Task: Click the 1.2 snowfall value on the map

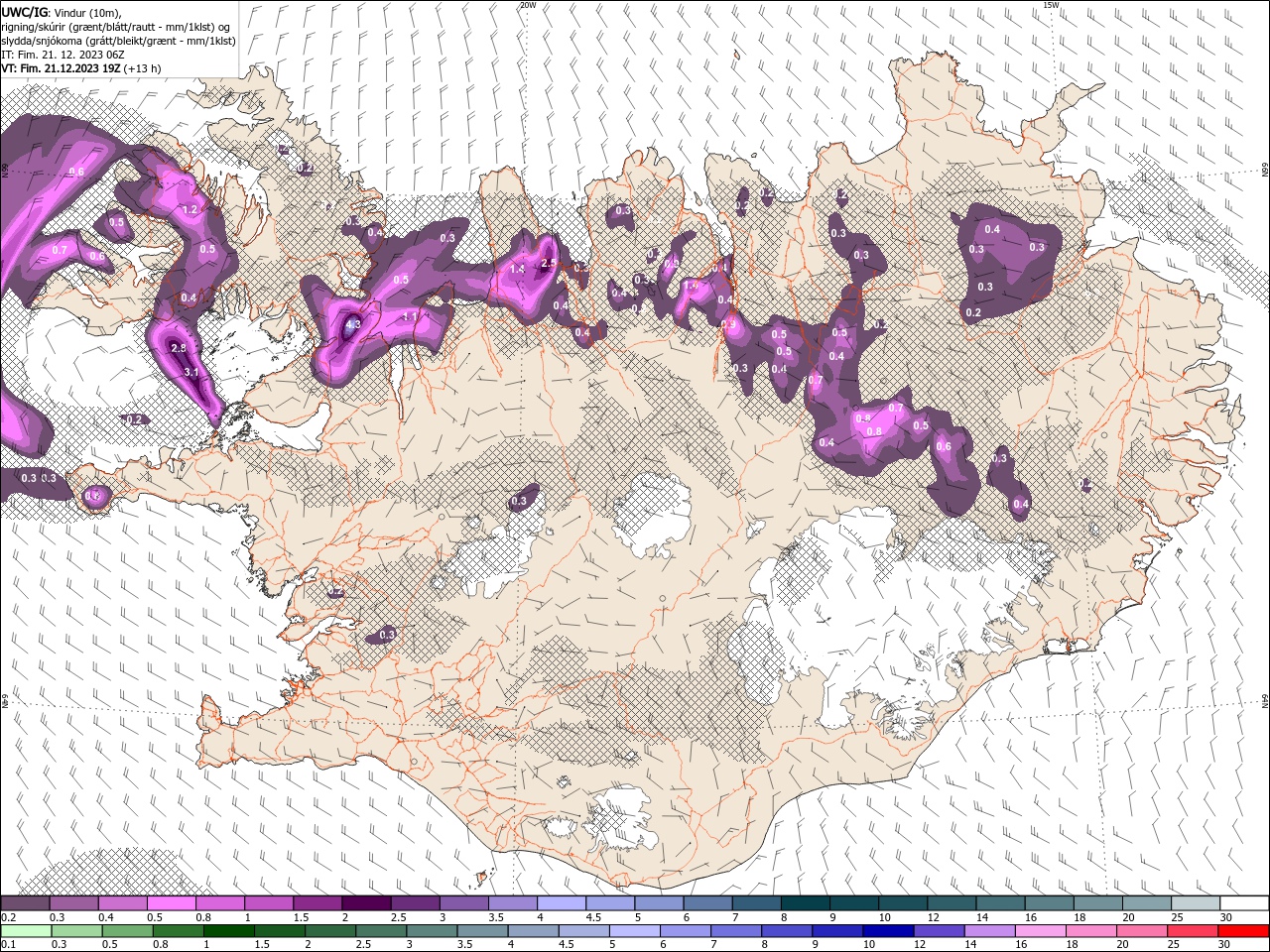Action: [190, 210]
